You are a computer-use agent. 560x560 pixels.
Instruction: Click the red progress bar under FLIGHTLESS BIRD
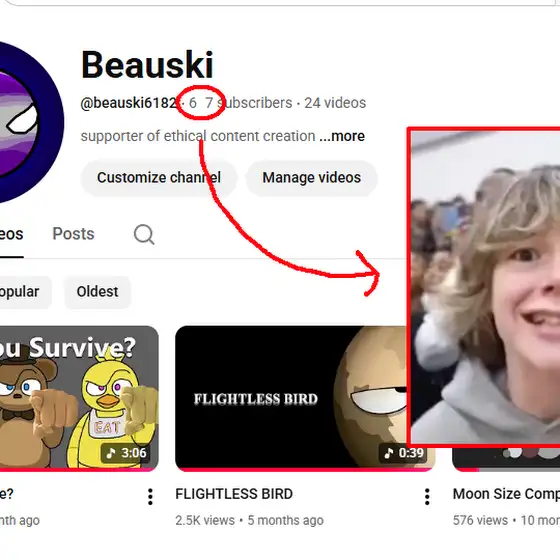coord(291,469)
